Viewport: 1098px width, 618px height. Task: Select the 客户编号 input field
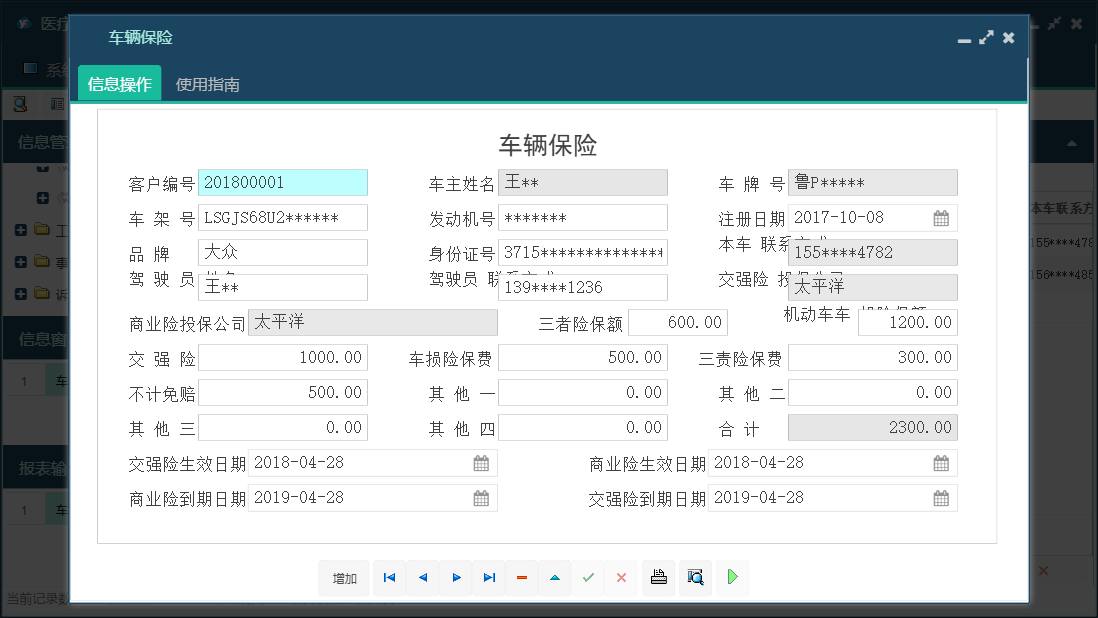[283, 182]
